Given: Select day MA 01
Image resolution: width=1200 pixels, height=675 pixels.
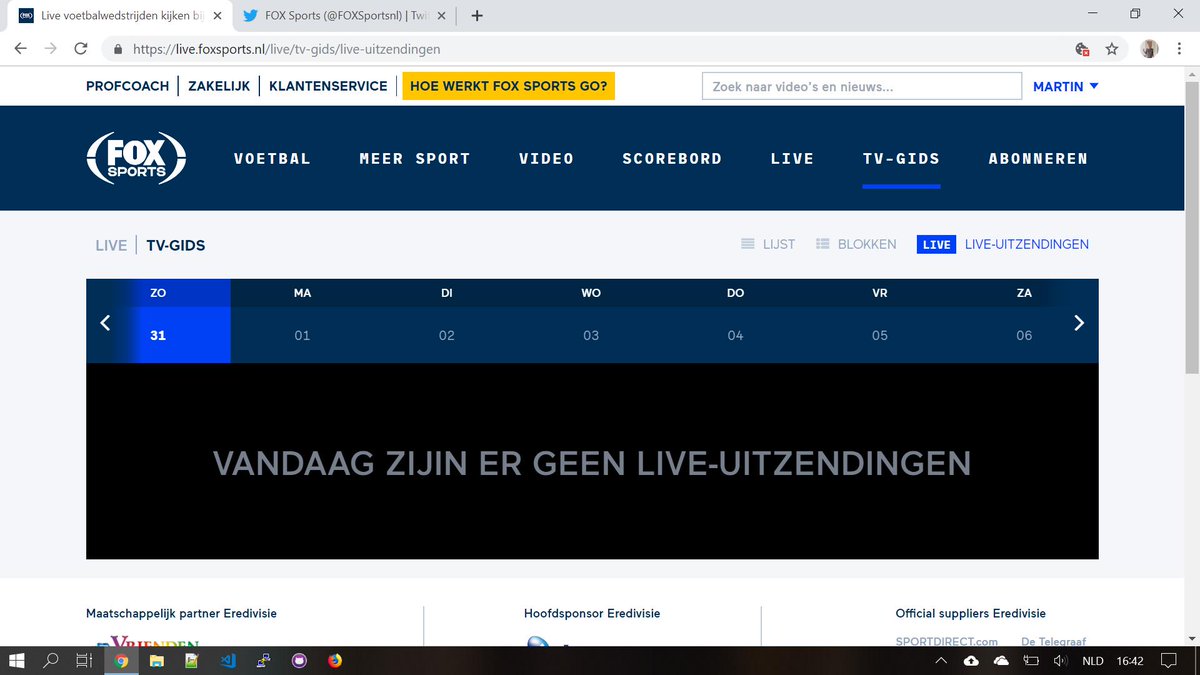Looking at the screenshot, I should click(x=302, y=321).
